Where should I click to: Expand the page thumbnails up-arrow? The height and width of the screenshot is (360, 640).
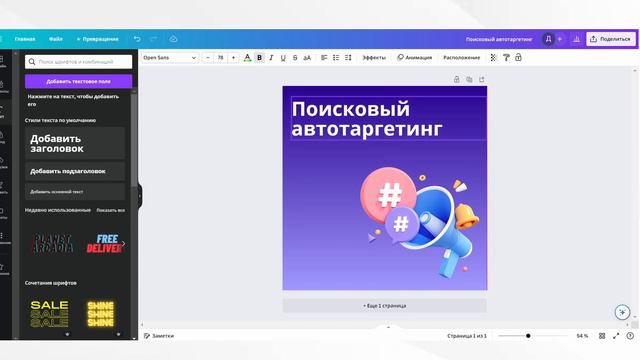pos(388,327)
